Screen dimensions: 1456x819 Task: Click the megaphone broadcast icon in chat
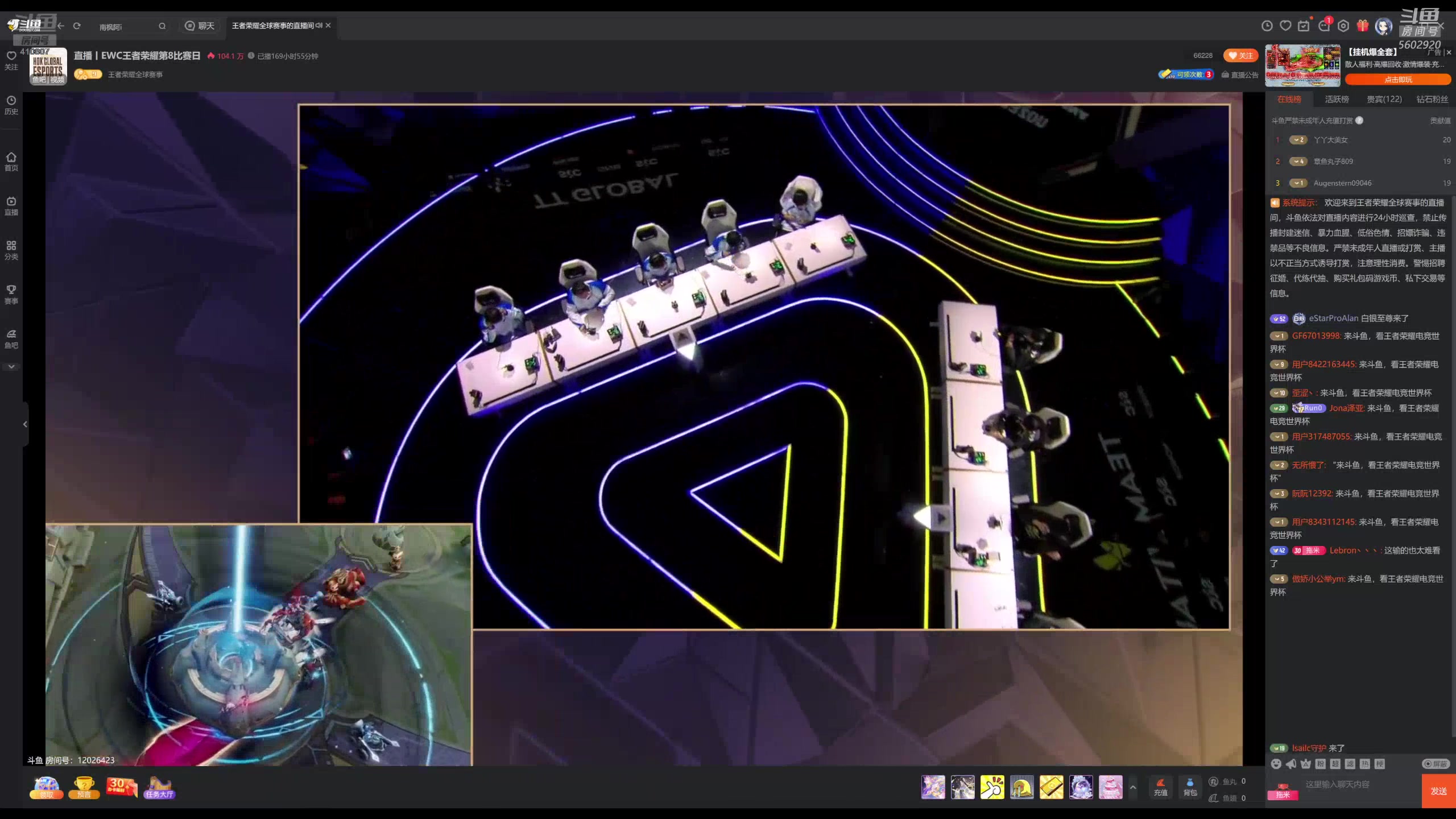click(x=1291, y=764)
